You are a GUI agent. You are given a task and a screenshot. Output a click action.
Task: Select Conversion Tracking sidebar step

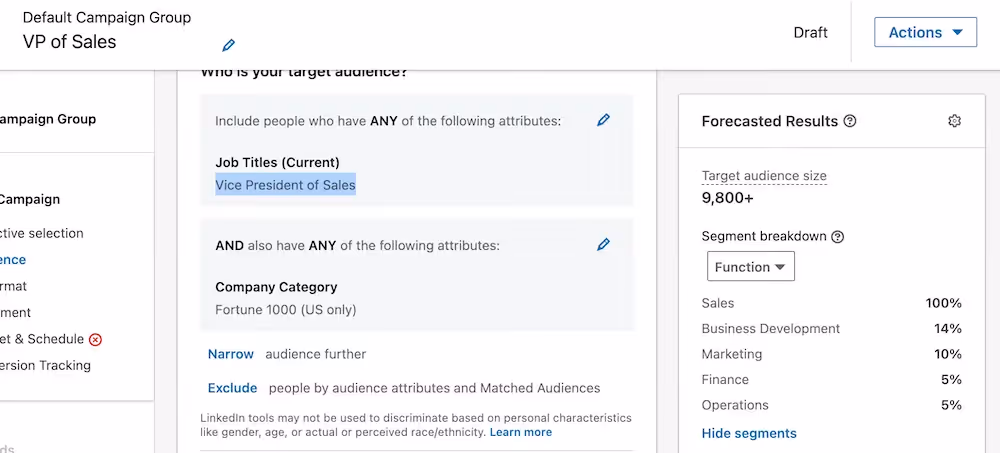coord(45,366)
